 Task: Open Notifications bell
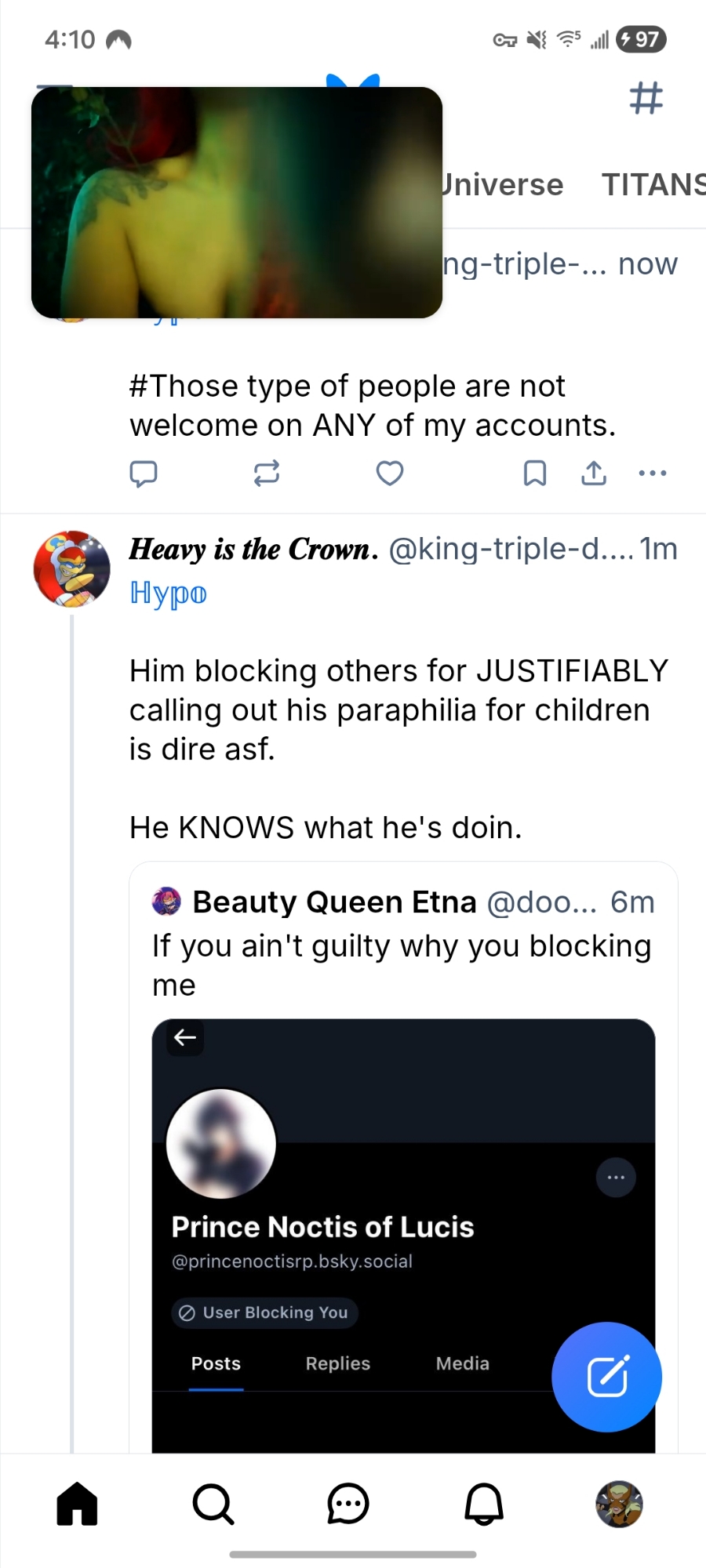pos(484,1504)
